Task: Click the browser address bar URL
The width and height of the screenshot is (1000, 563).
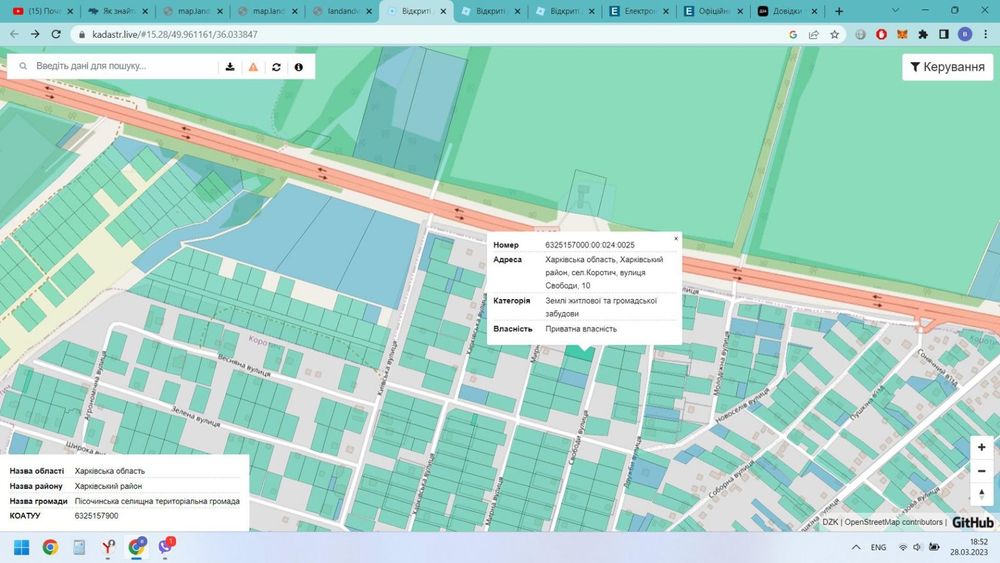Action: 175,34
